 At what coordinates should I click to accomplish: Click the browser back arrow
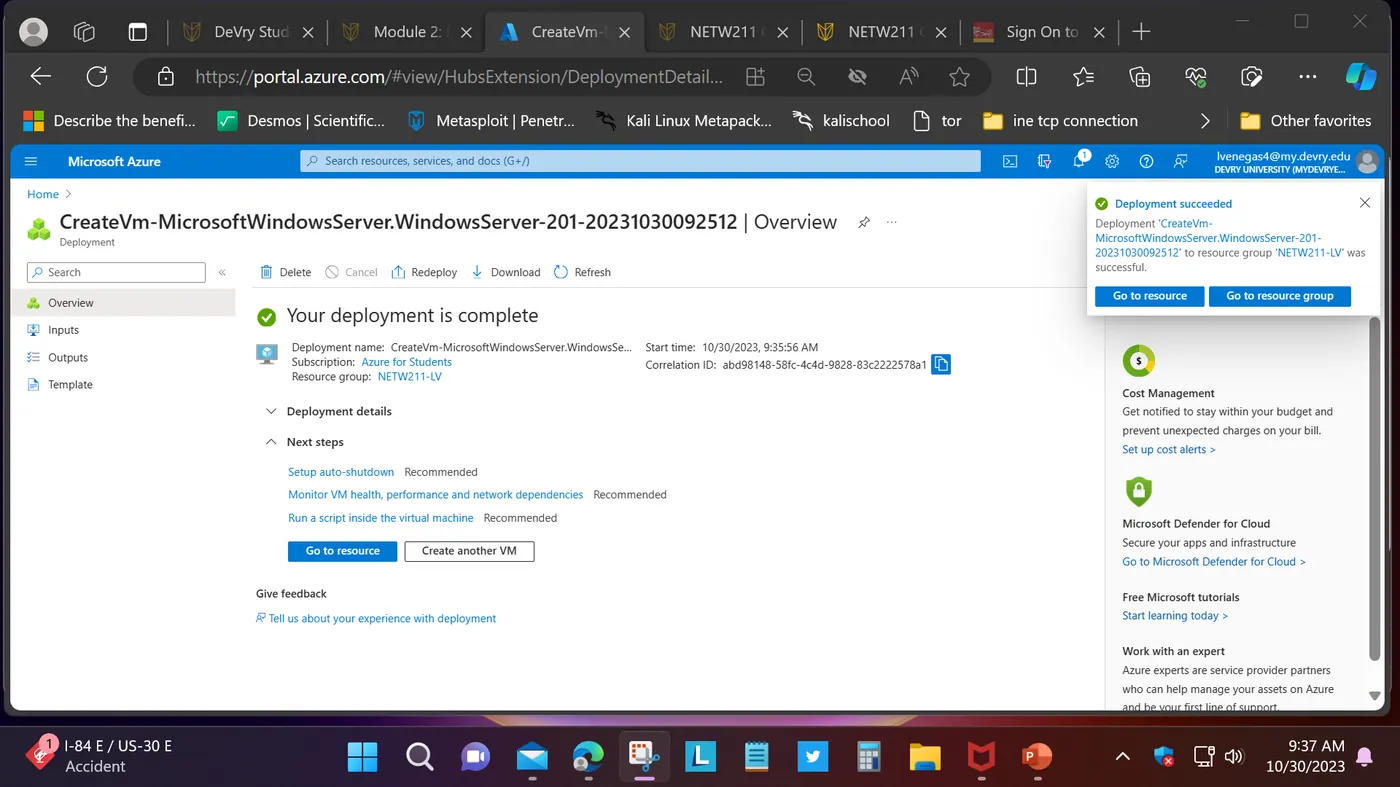click(x=40, y=76)
